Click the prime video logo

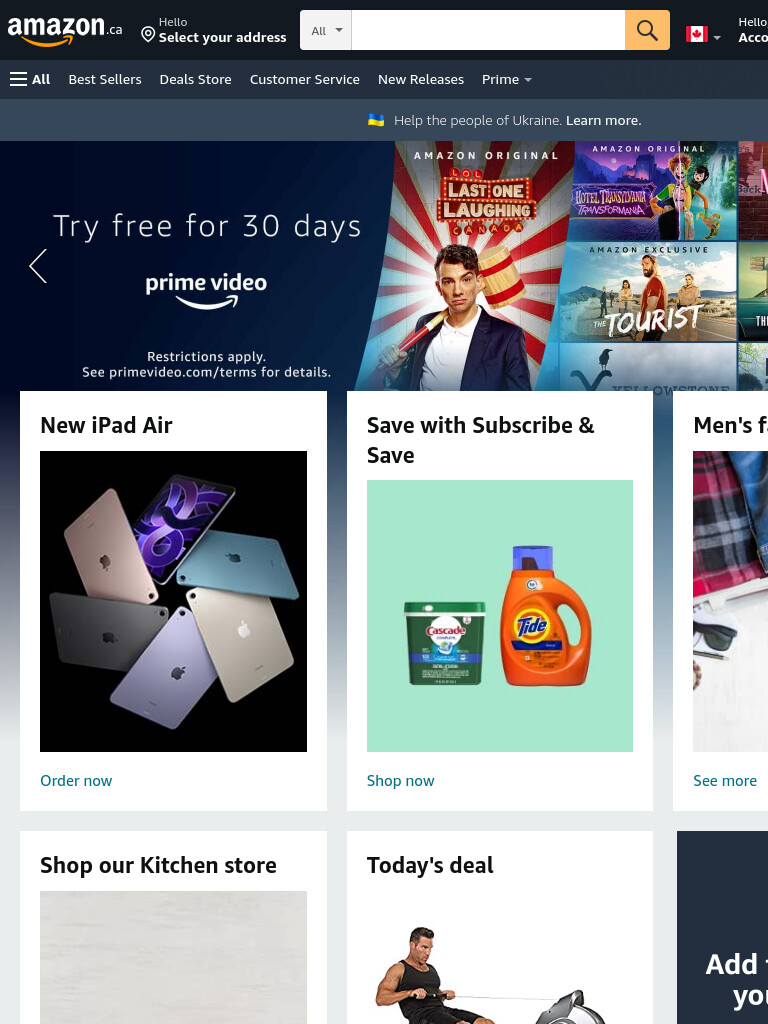(206, 291)
